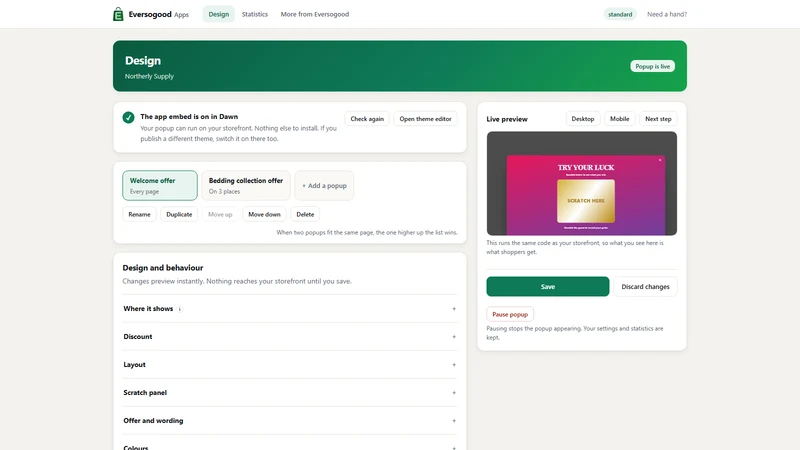The image size is (800, 450).
Task: Click the info icon beside Where it shows
Action: 180,309
